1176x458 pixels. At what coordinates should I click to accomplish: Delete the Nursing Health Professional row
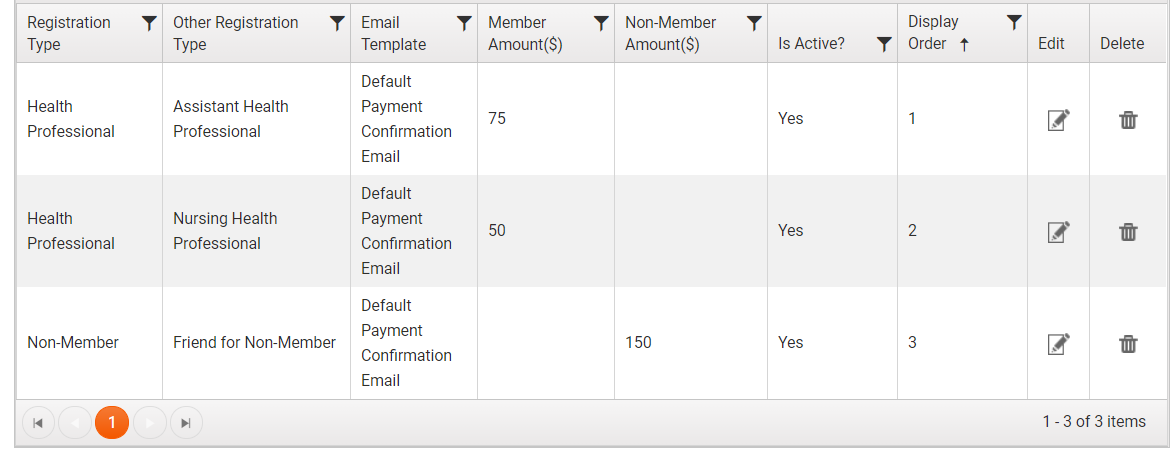click(1128, 232)
